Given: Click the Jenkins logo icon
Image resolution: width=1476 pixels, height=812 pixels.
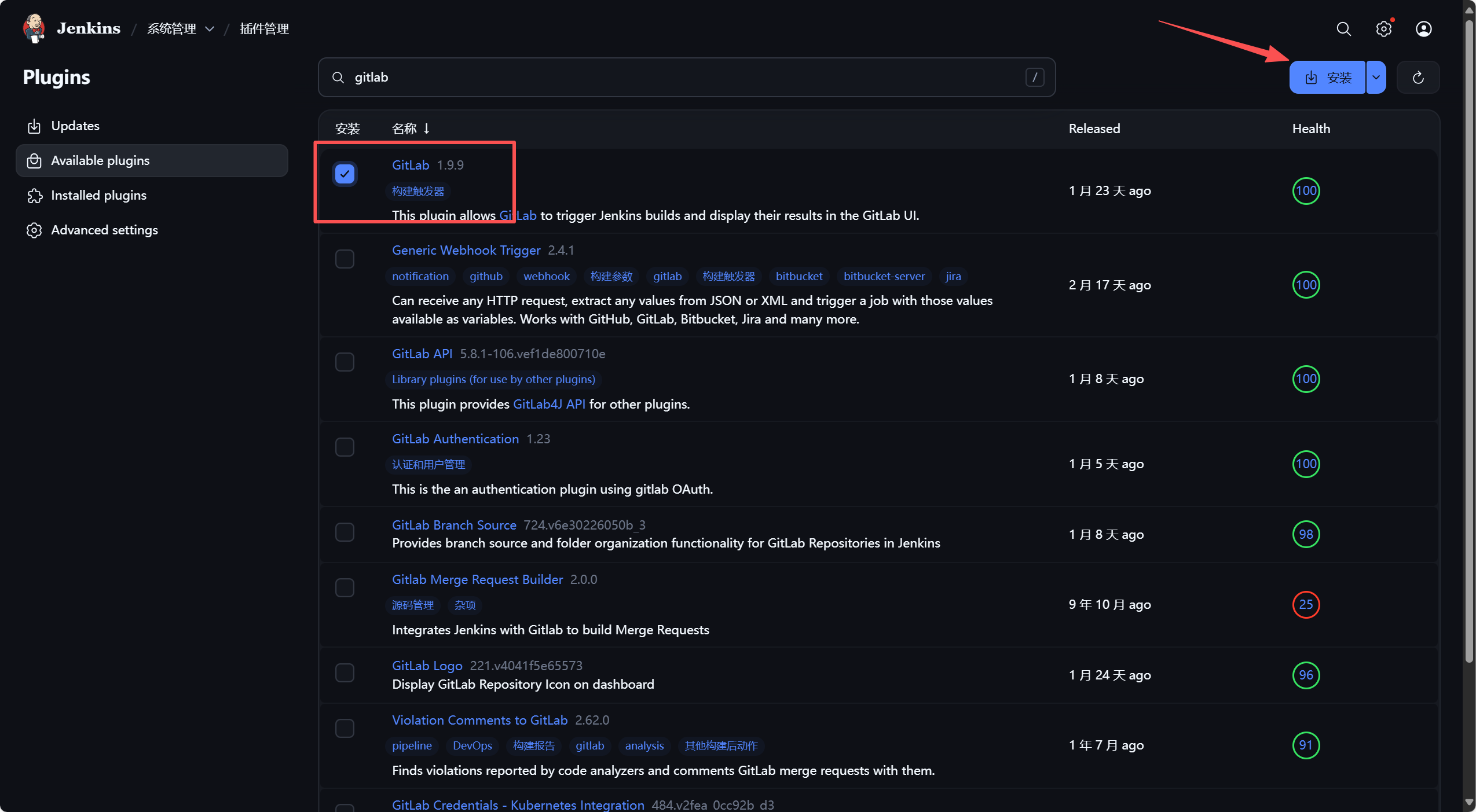Looking at the screenshot, I should click(34, 28).
